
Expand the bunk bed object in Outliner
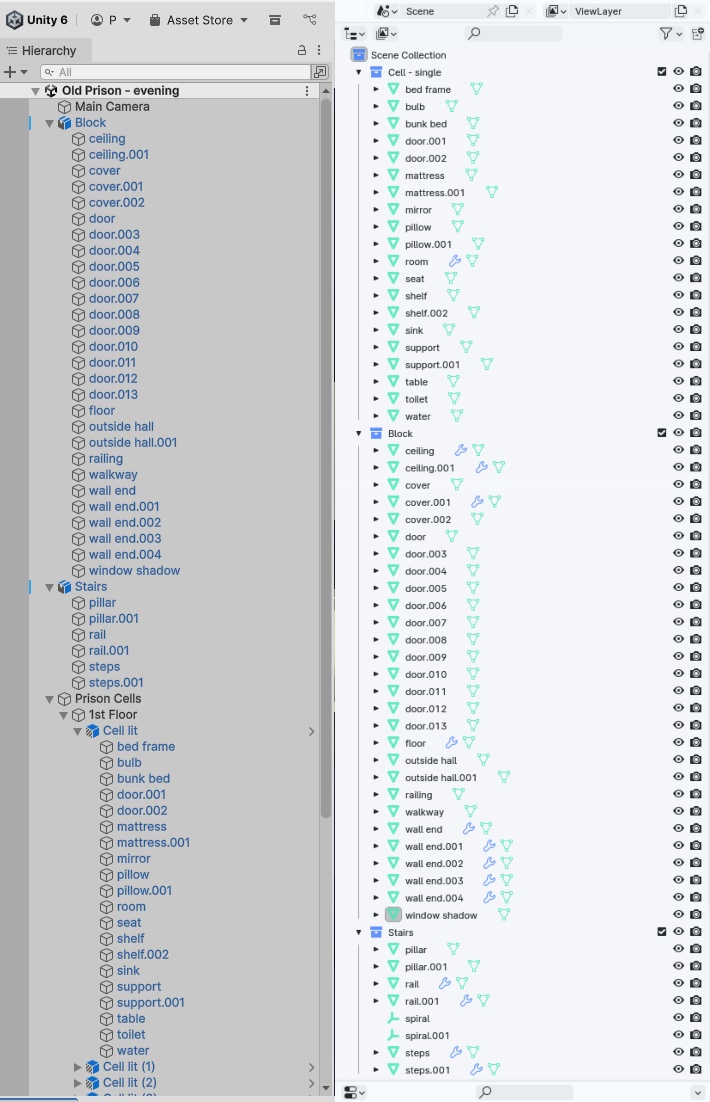click(x=376, y=124)
